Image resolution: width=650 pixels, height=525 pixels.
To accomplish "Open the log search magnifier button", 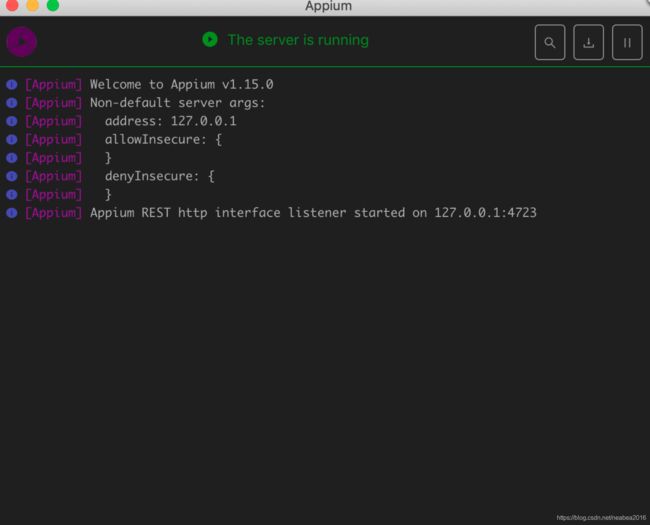I will click(550, 42).
